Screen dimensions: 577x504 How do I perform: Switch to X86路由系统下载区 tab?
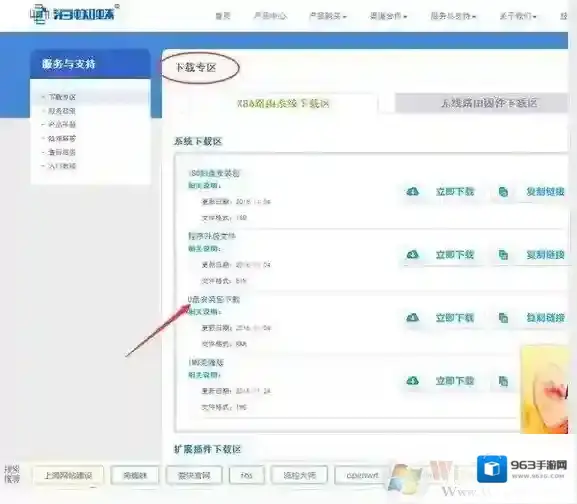(x=283, y=103)
